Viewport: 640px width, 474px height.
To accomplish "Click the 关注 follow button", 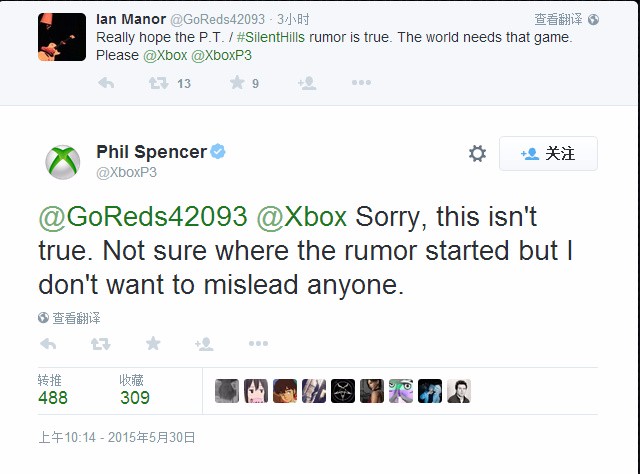I will point(548,154).
